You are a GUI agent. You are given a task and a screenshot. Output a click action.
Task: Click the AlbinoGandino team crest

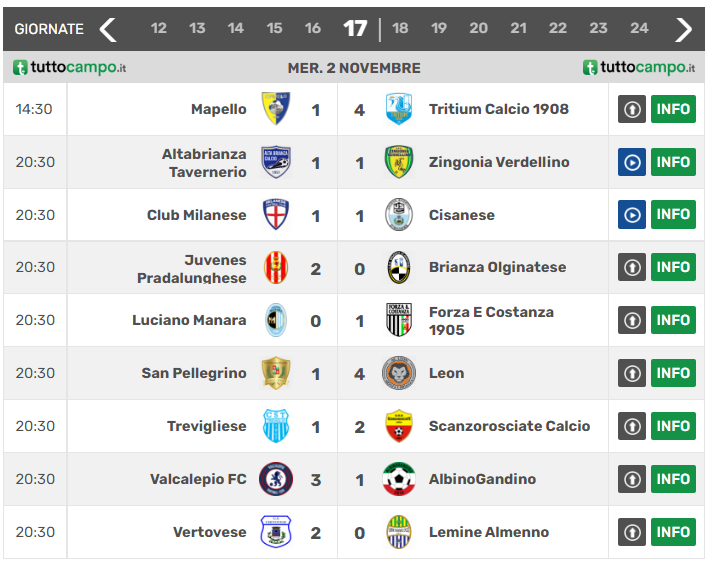coord(399,479)
